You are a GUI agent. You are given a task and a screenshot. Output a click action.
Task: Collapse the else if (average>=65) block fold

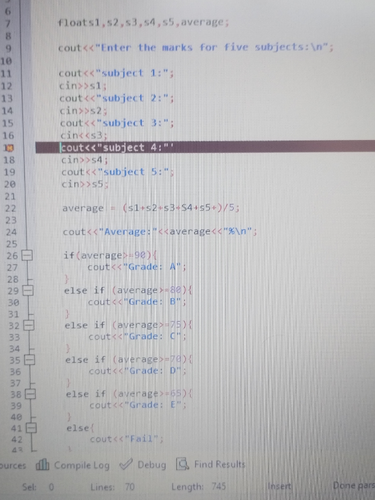tap(30, 394)
